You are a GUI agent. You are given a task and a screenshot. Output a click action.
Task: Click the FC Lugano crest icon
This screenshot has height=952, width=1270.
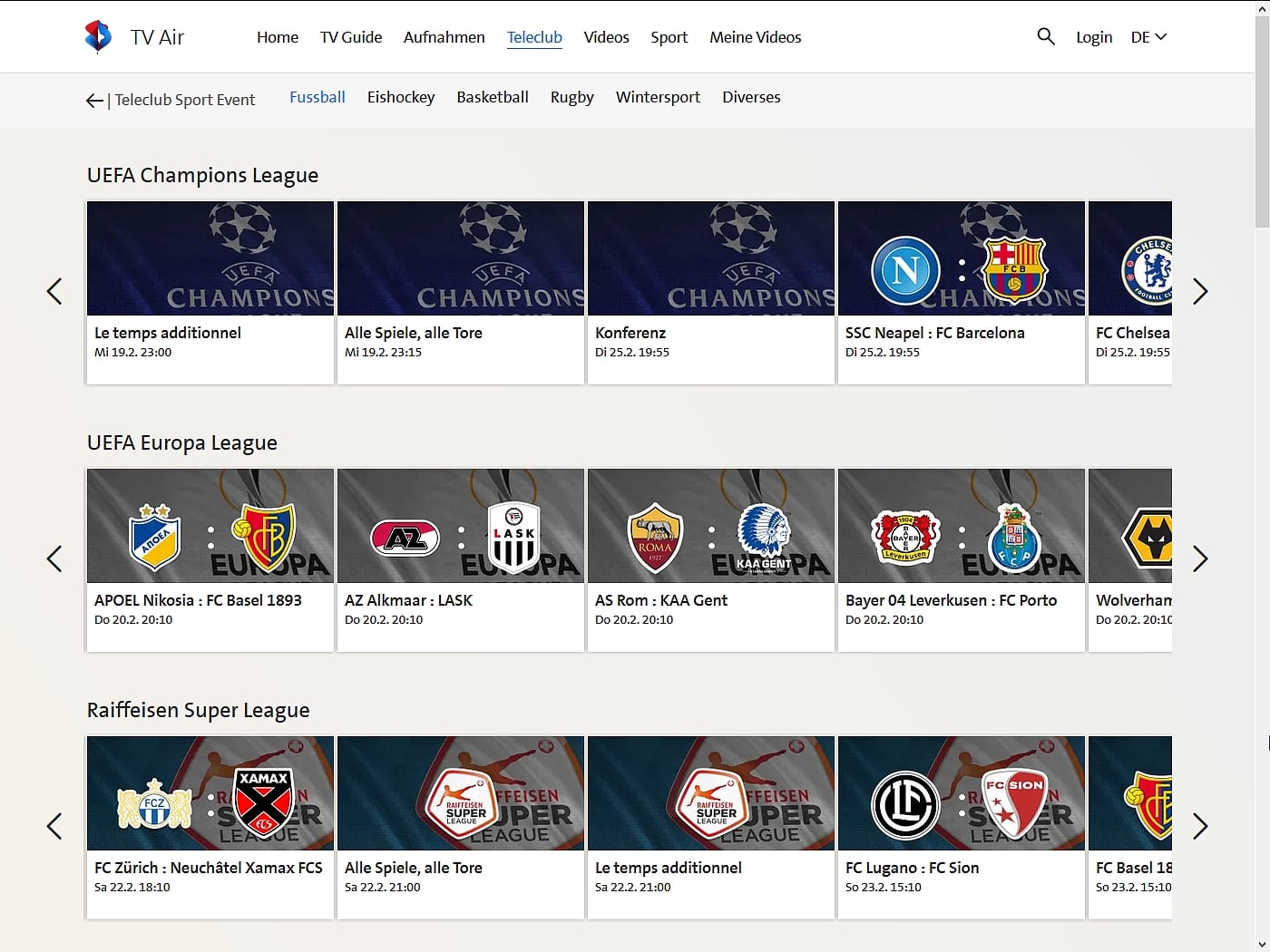(905, 805)
